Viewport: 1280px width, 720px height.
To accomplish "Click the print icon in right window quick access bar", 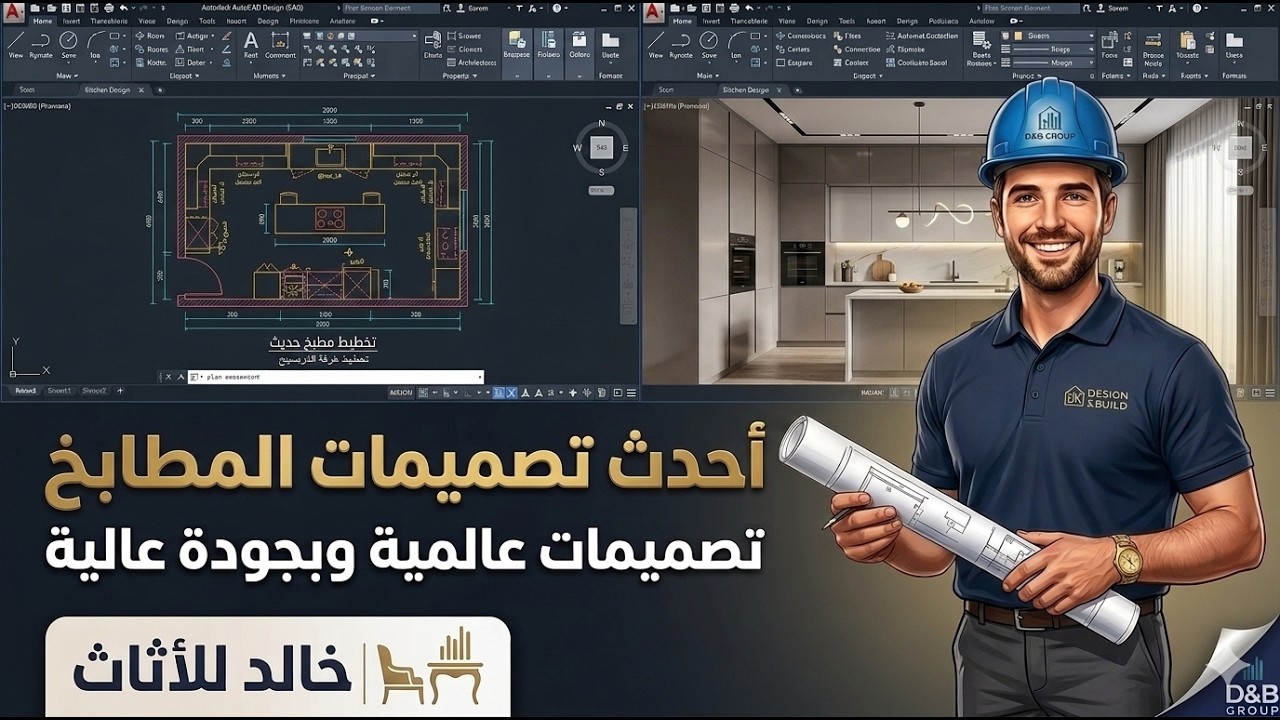I will 734,8.
